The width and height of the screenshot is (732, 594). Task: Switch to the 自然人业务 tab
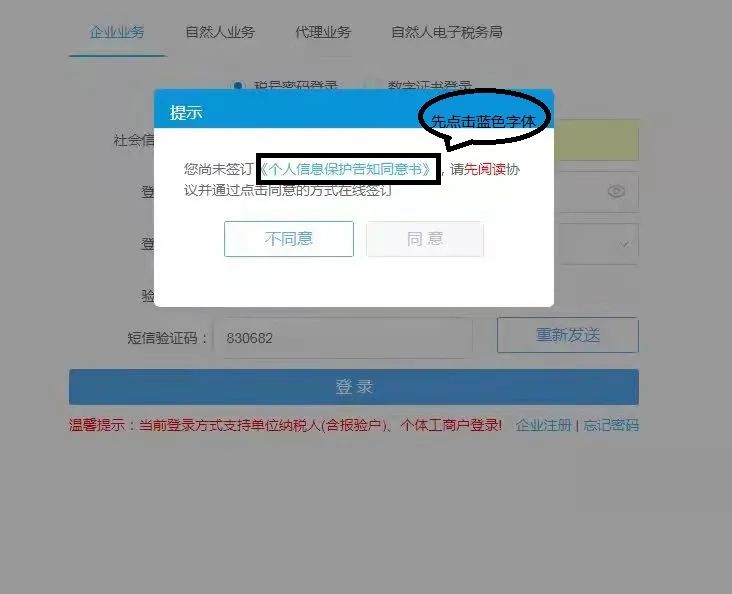(220, 32)
